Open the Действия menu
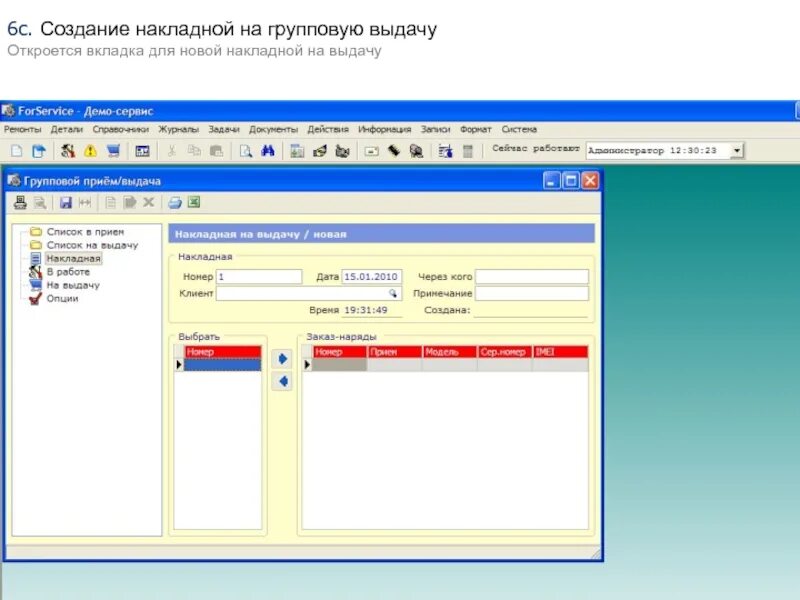Viewport: 800px width, 600px height. pyautogui.click(x=328, y=129)
